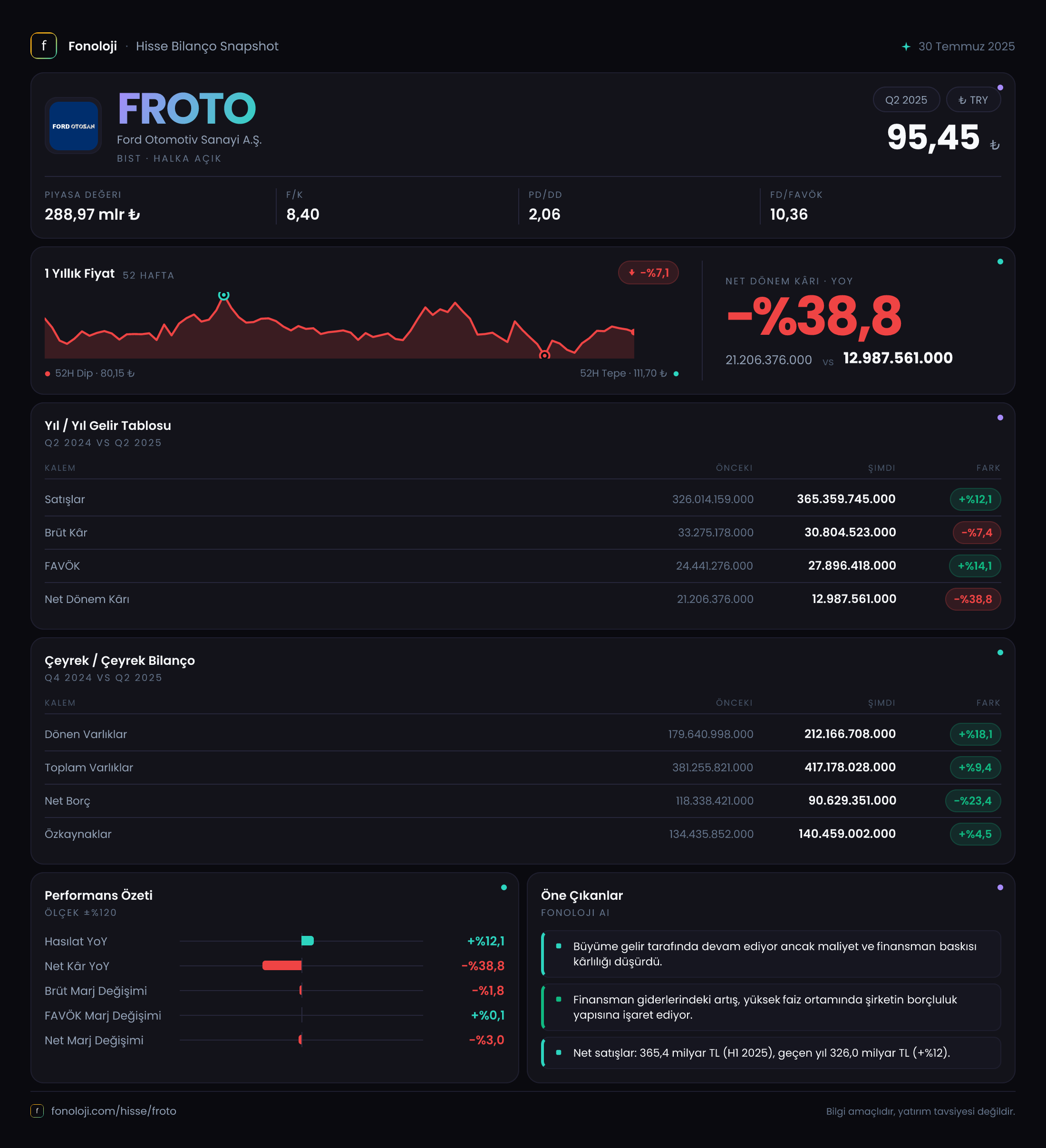Image resolution: width=1046 pixels, height=1148 pixels.
Task: Click the 'Öne Çıkanlar' heading
Action: point(582,895)
